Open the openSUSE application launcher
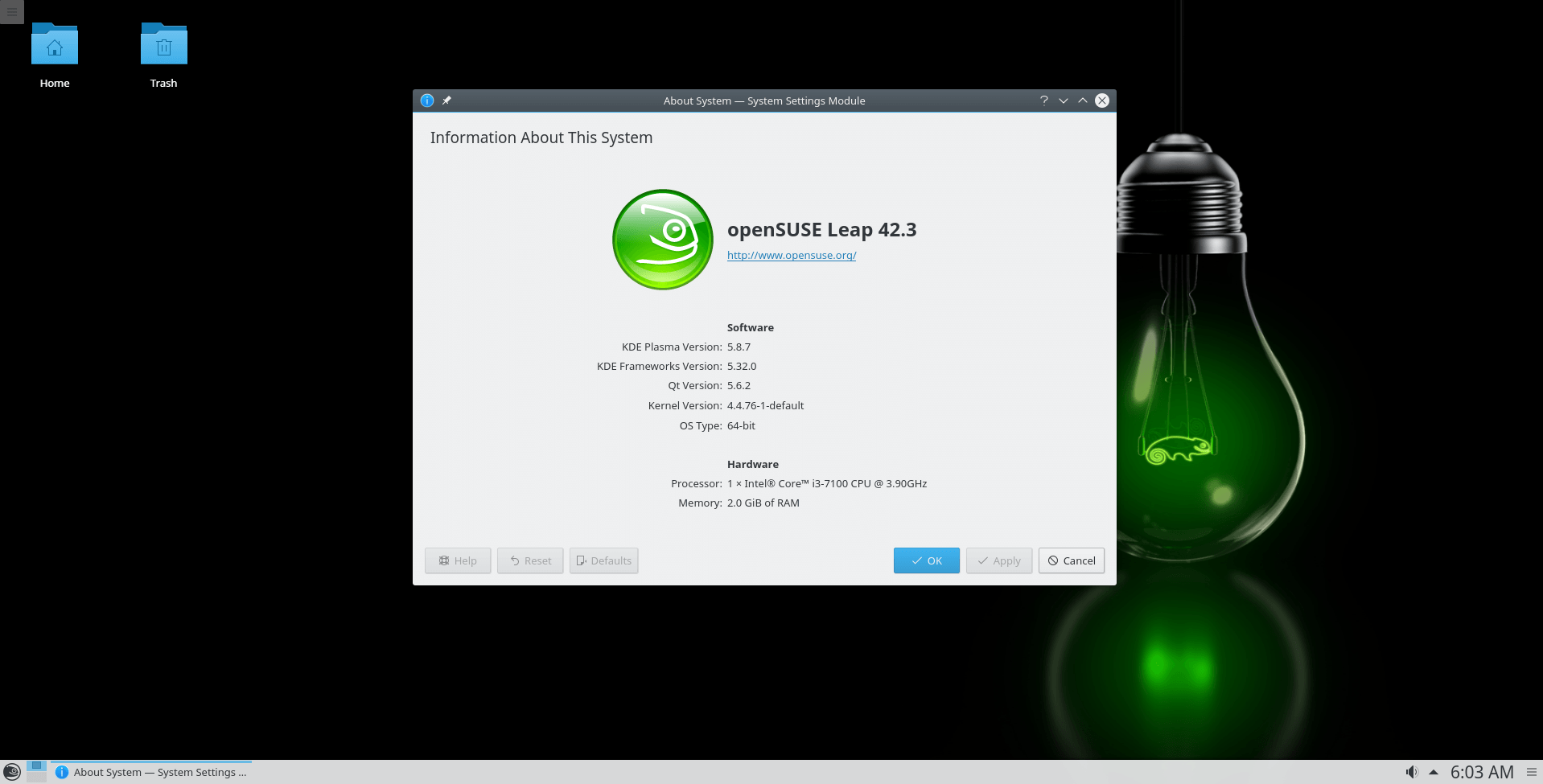The image size is (1543, 784). pyautogui.click(x=12, y=772)
